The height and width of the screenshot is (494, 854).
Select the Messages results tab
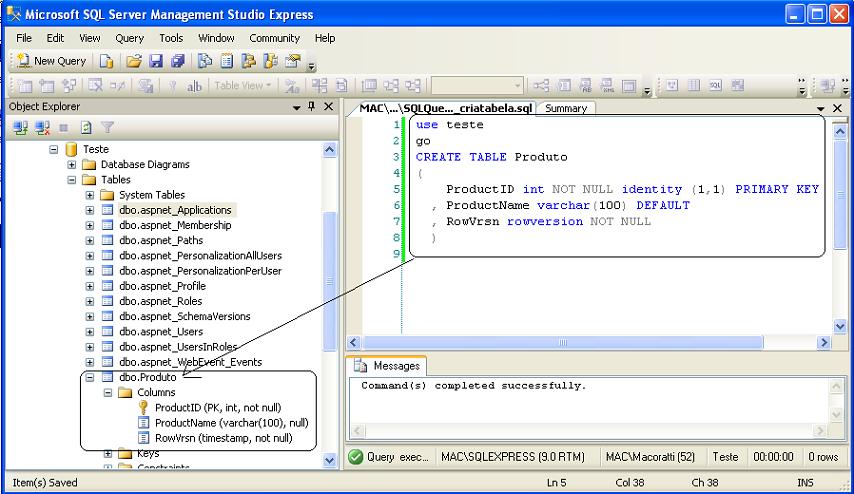coord(387,365)
